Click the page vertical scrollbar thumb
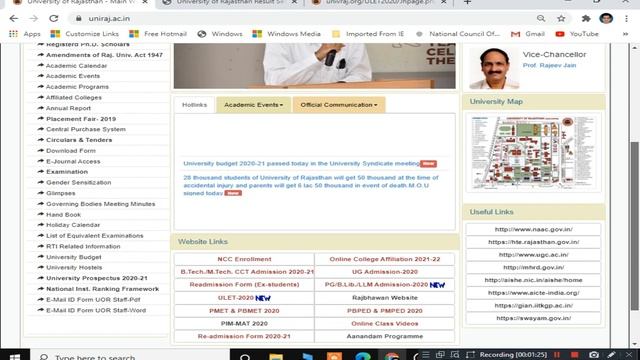 pyautogui.click(x=634, y=226)
